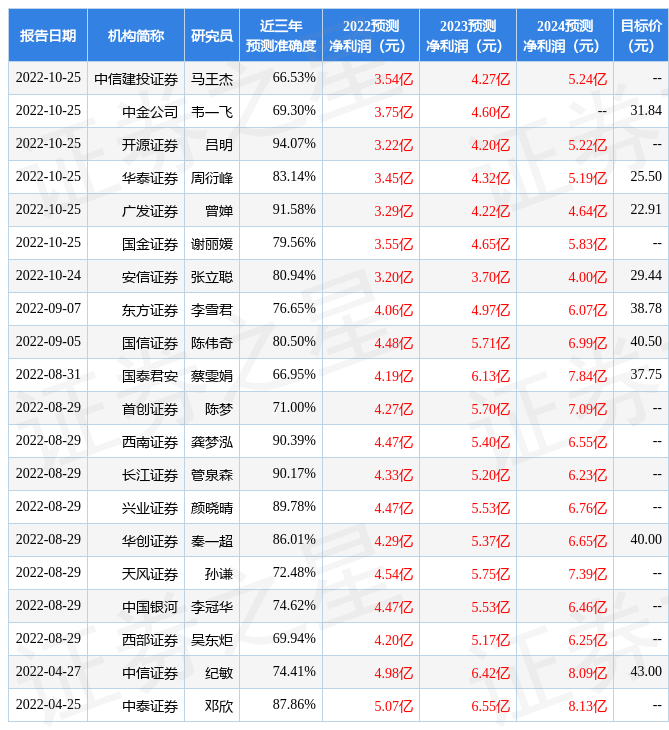Click the 目标价 column header
Screen dimensions: 669x730
tap(641, 35)
